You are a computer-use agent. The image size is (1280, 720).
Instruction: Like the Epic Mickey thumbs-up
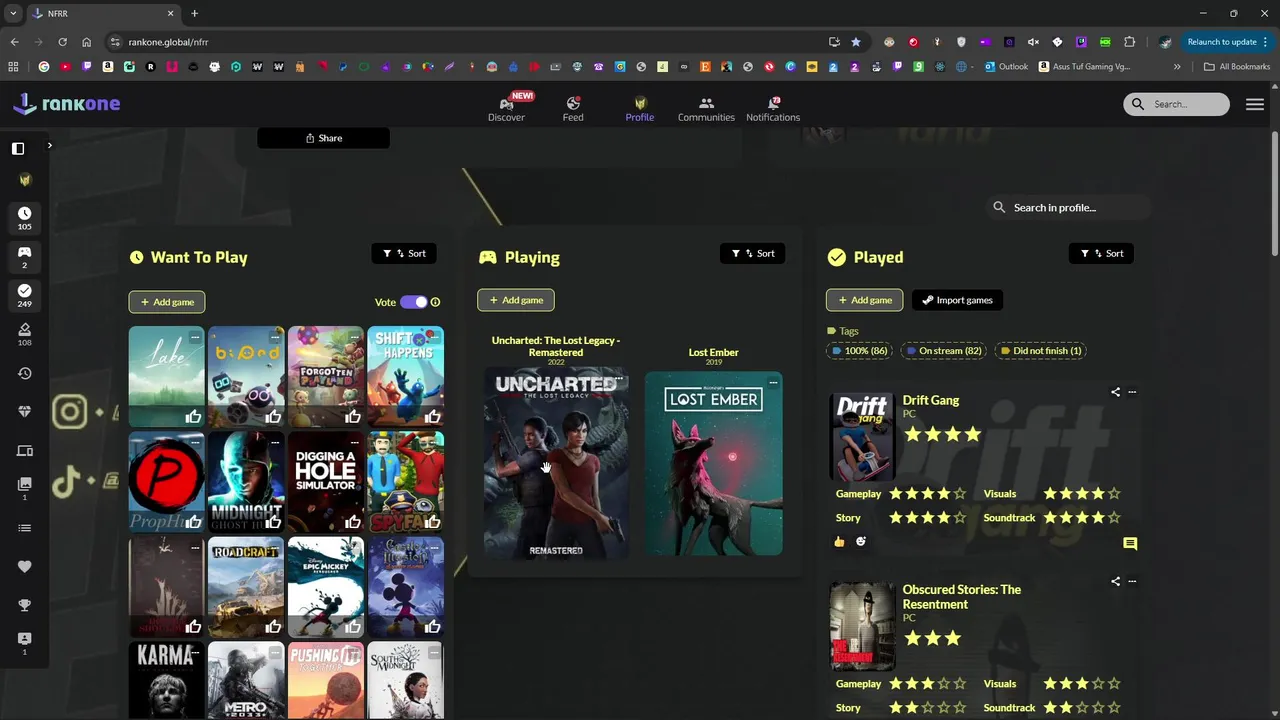353,627
